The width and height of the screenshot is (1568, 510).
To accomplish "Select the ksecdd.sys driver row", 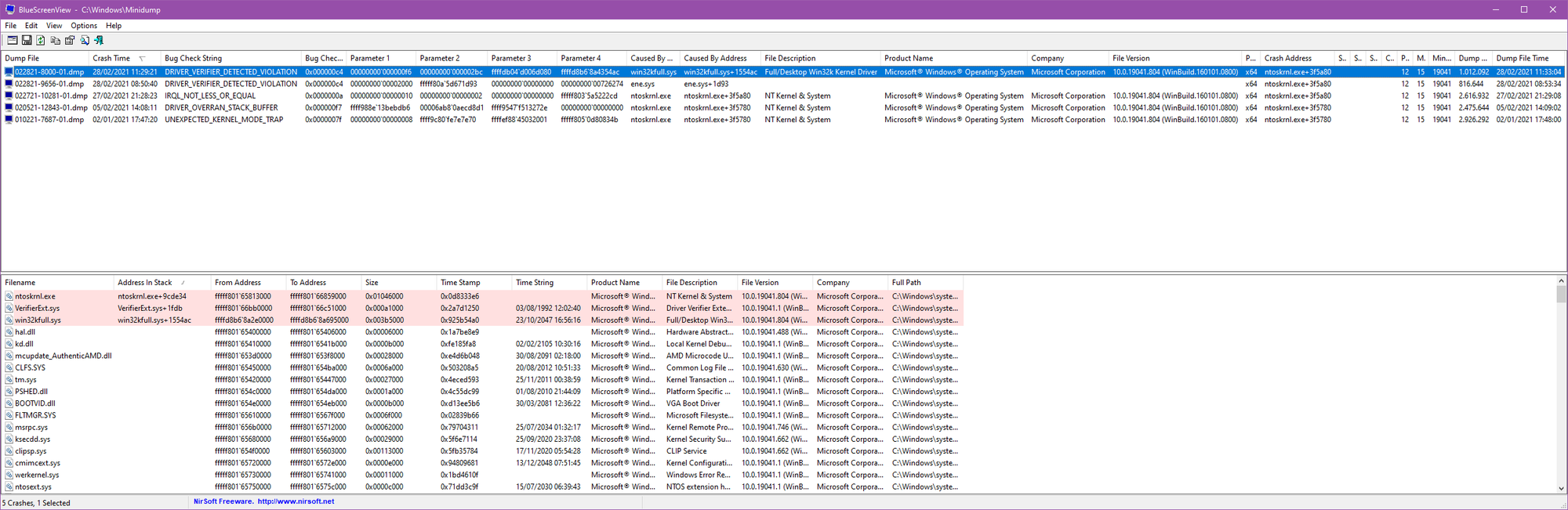I will [x=482, y=439].
